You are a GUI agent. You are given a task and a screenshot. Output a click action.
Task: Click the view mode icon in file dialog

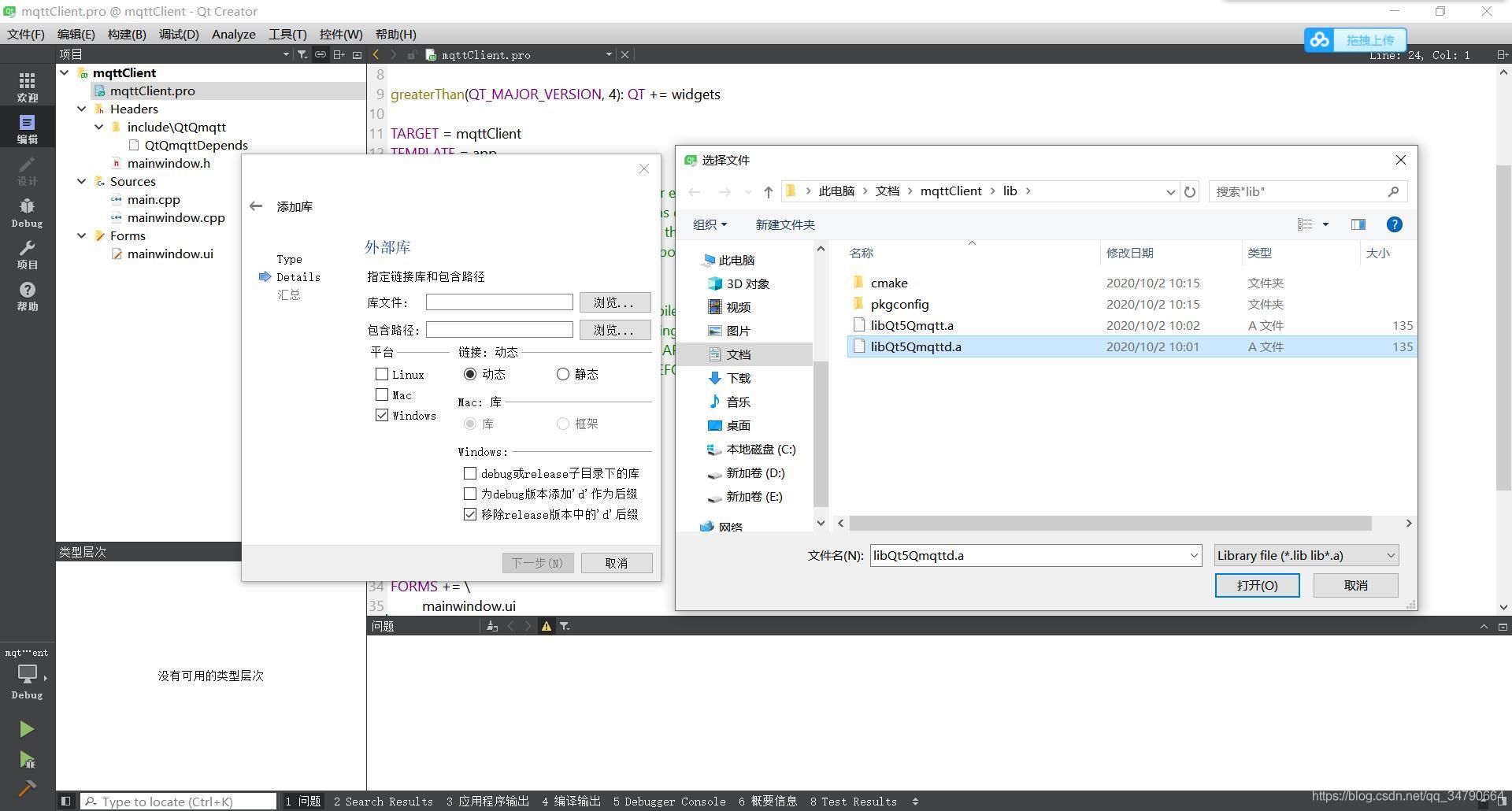(1305, 224)
